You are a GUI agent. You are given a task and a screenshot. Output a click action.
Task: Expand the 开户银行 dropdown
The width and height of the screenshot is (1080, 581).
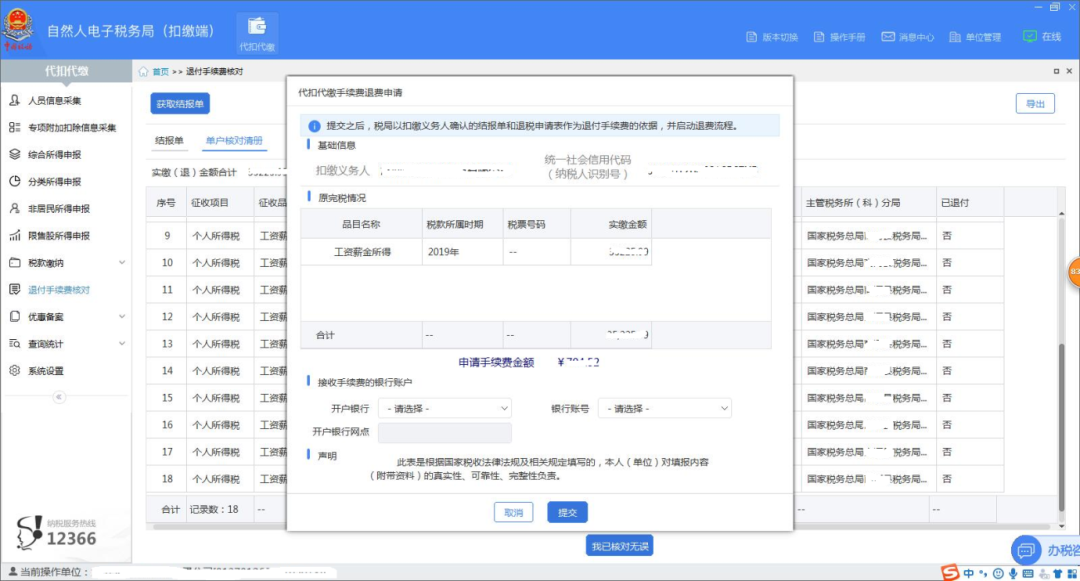tap(445, 408)
